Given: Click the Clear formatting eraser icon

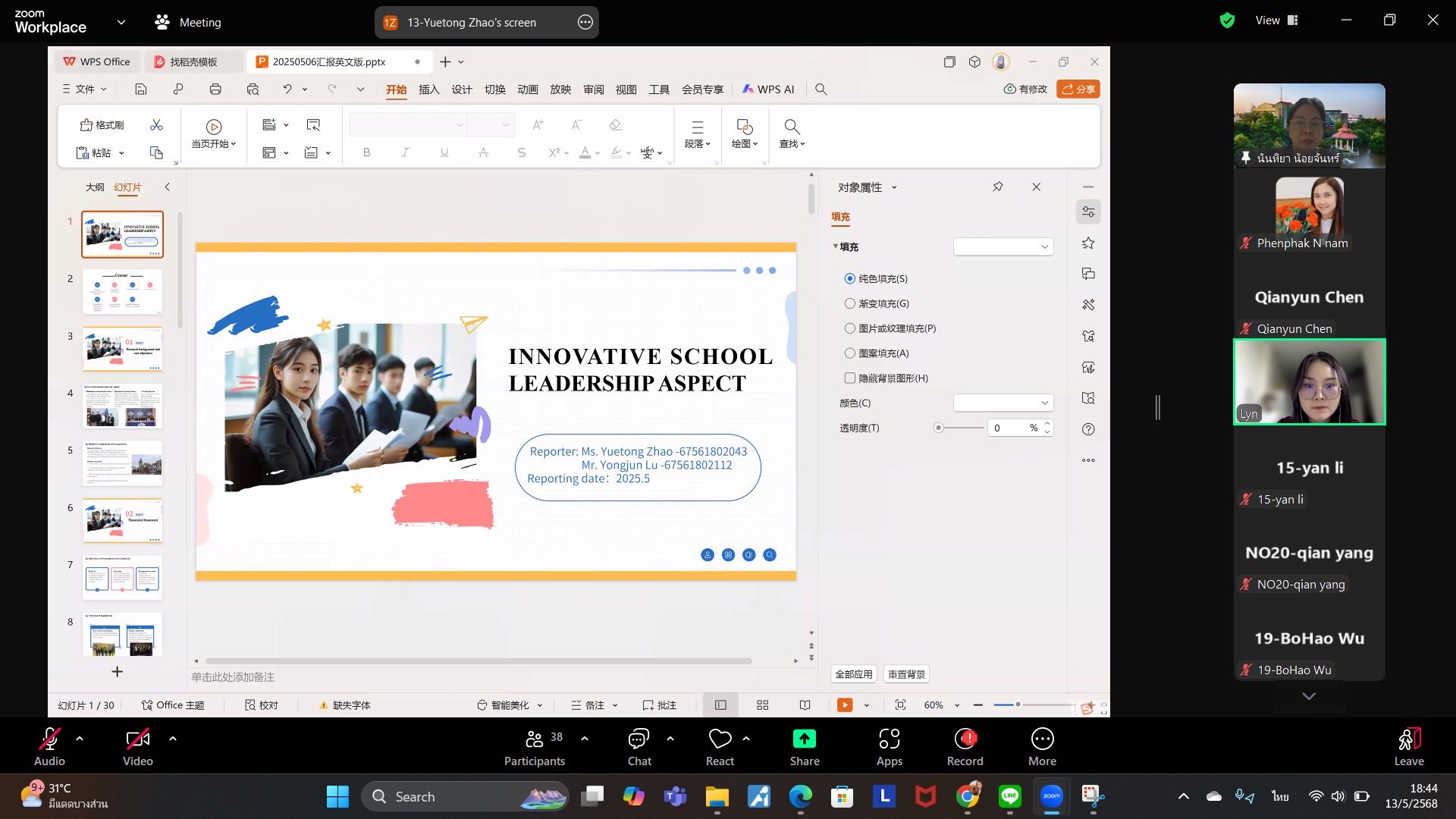Looking at the screenshot, I should tap(615, 125).
